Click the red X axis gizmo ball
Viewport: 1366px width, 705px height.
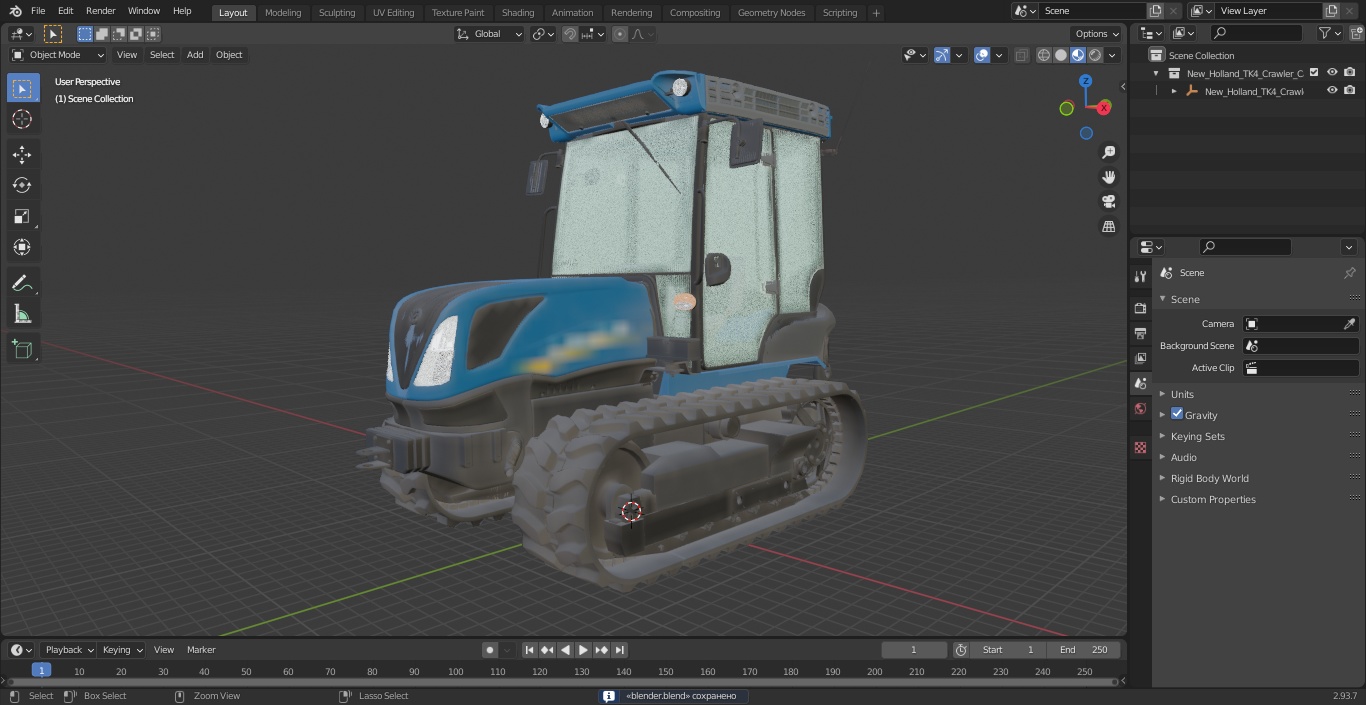coord(1104,107)
